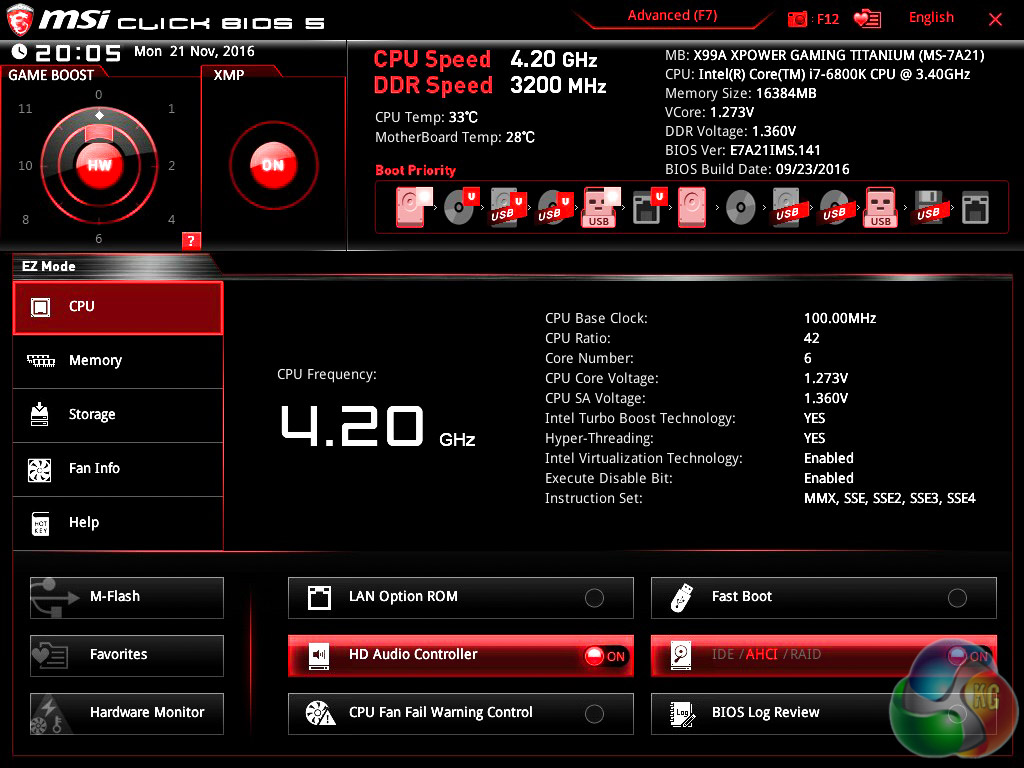This screenshot has width=1024, height=768.
Task: Open BIOS Log Review
Action: click(x=824, y=713)
